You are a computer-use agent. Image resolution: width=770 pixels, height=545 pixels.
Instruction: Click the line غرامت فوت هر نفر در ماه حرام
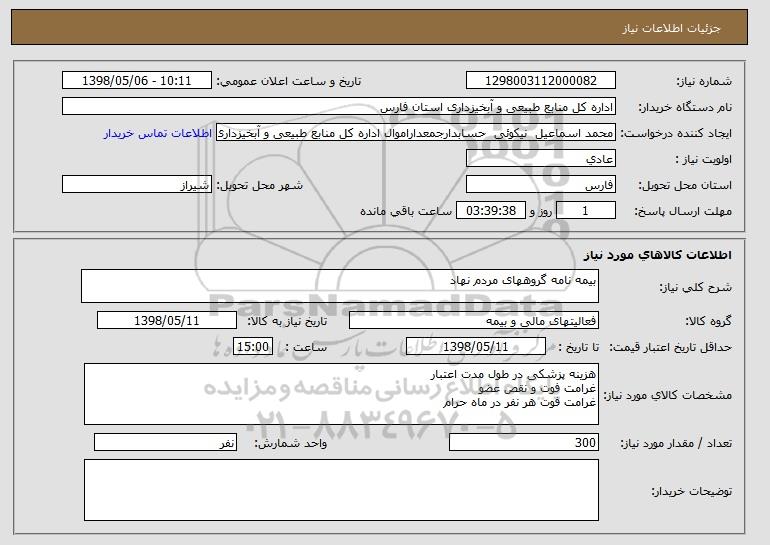(x=520, y=403)
